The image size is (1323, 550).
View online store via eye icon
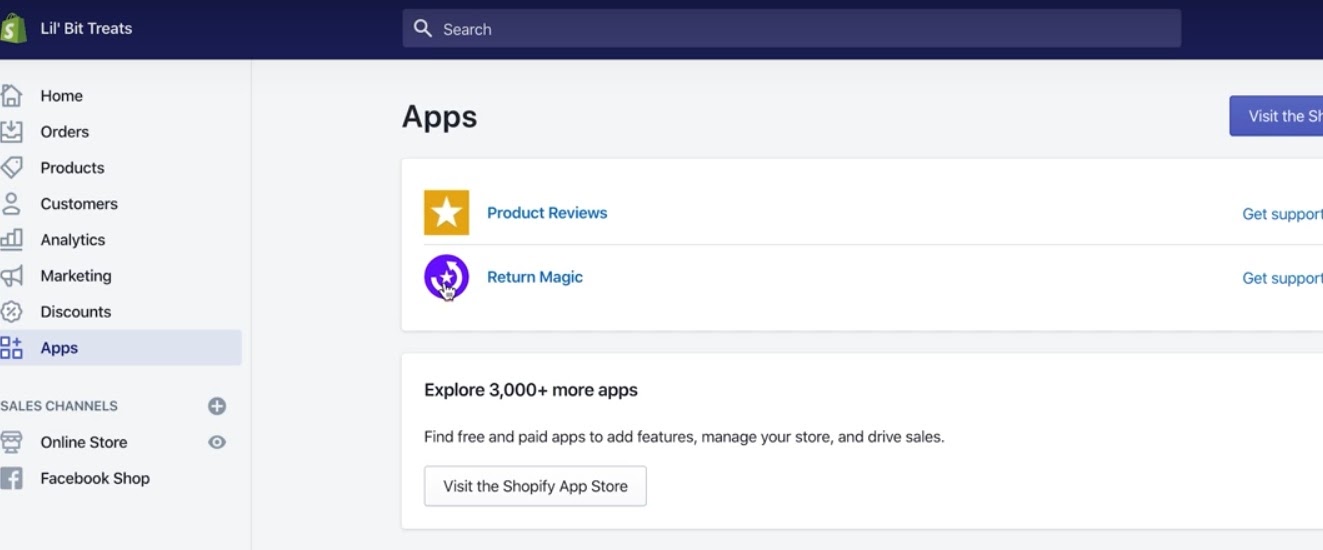click(x=217, y=442)
